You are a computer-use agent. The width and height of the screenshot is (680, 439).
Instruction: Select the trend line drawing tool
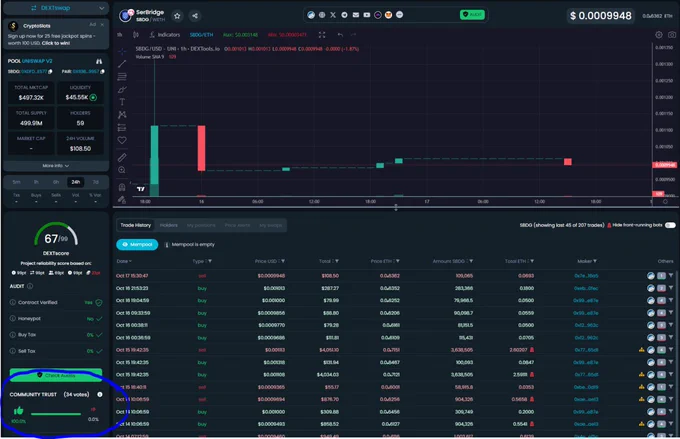pyautogui.click(x=122, y=64)
